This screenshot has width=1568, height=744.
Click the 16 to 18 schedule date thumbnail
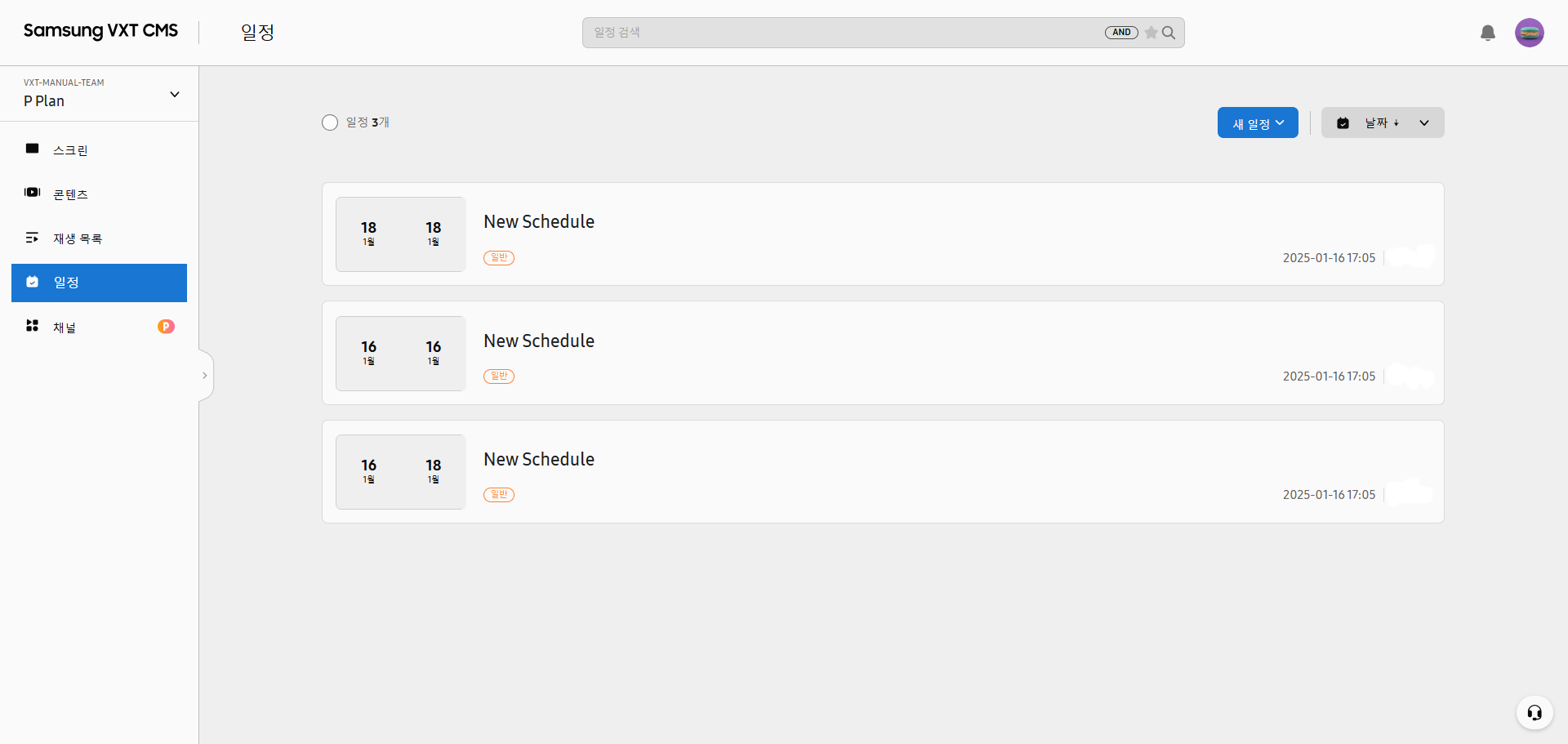pyautogui.click(x=400, y=471)
